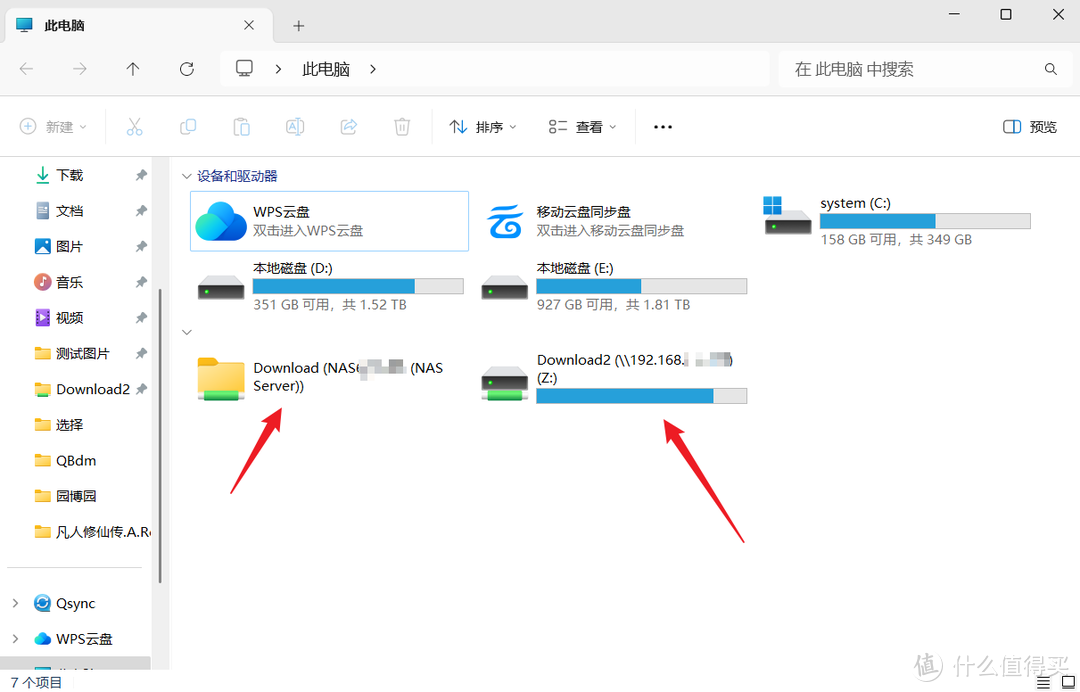Click the sidebar vertical scrollbar
This screenshot has width=1080, height=692.
tap(160, 437)
